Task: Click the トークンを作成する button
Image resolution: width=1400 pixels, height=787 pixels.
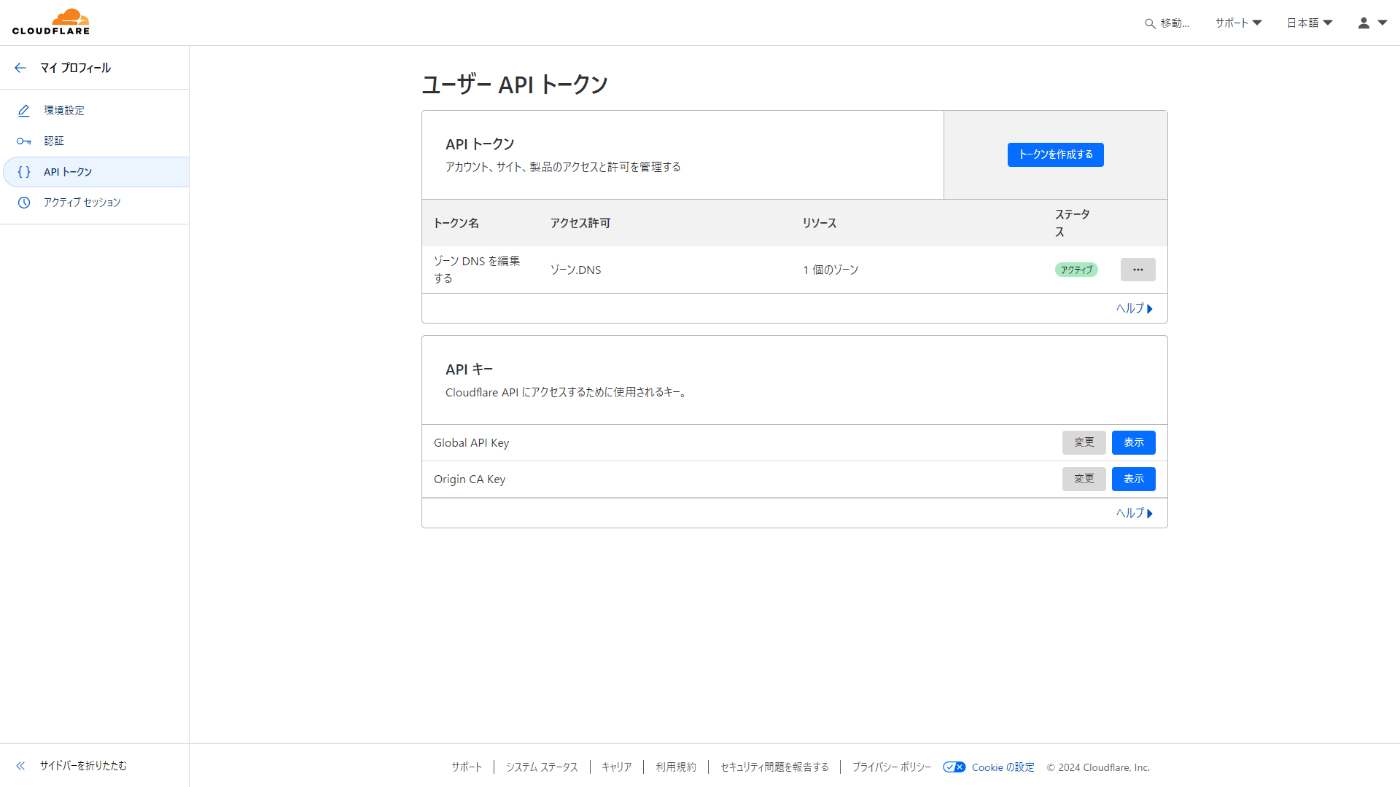Action: (x=1055, y=155)
